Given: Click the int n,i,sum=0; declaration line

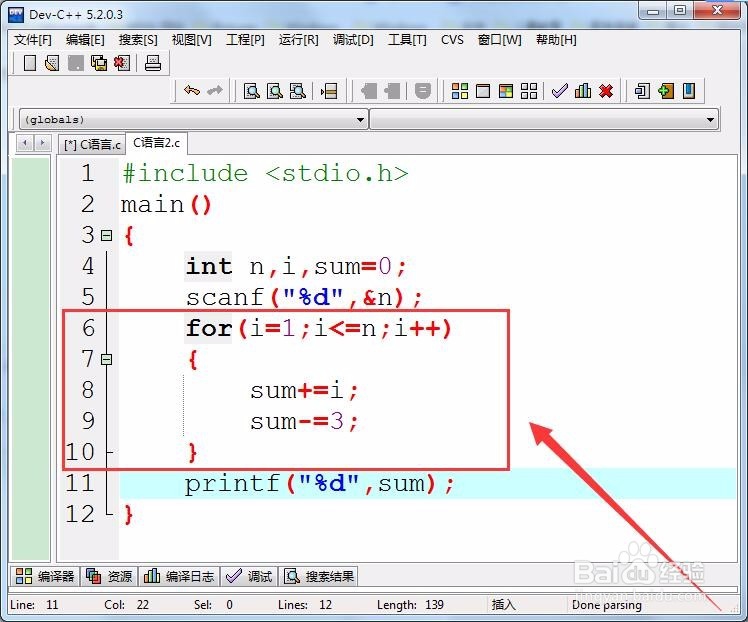Looking at the screenshot, I should 296,266.
